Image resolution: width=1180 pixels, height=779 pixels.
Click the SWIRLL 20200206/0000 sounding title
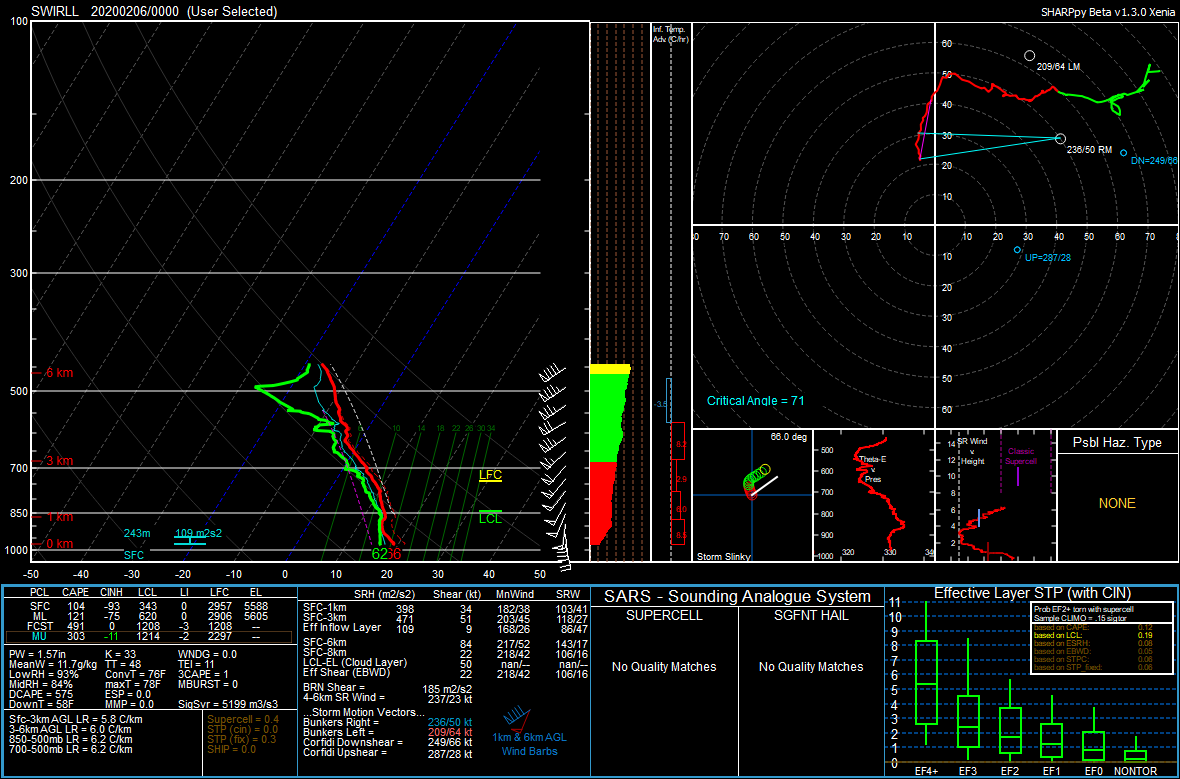154,11
